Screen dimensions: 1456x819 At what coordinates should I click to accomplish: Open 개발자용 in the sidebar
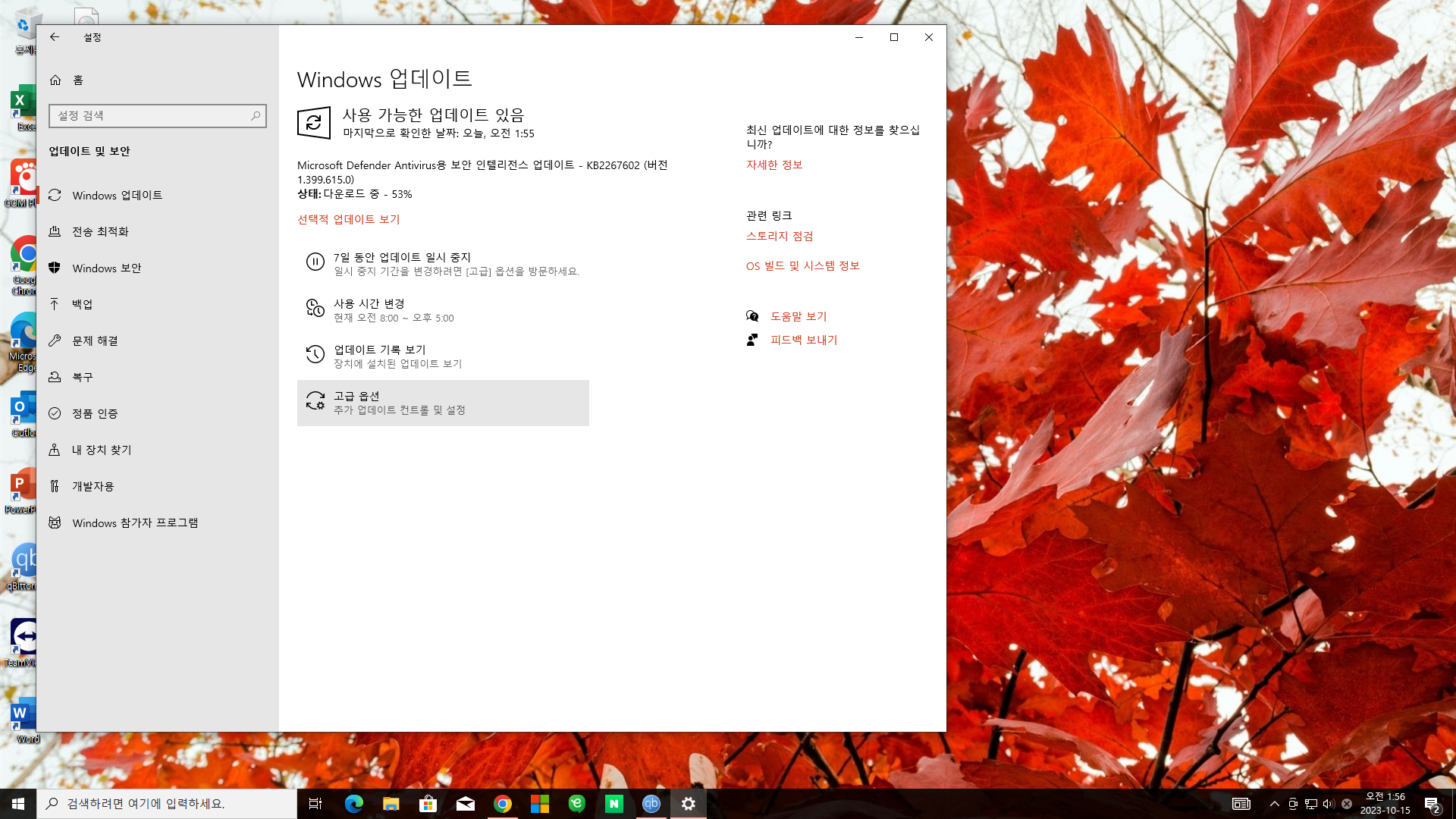pos(157,486)
